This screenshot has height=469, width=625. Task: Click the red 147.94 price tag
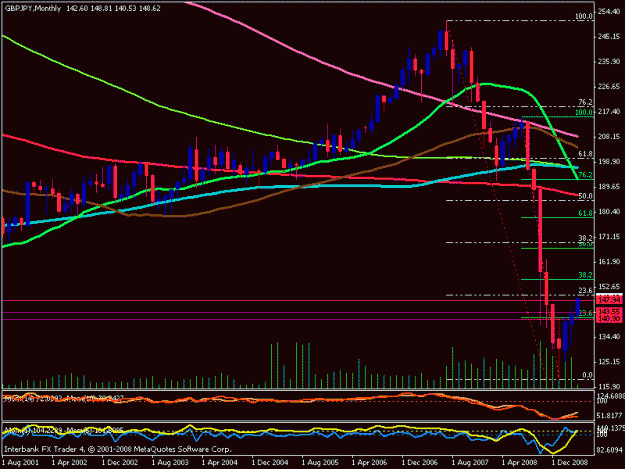coord(608,299)
